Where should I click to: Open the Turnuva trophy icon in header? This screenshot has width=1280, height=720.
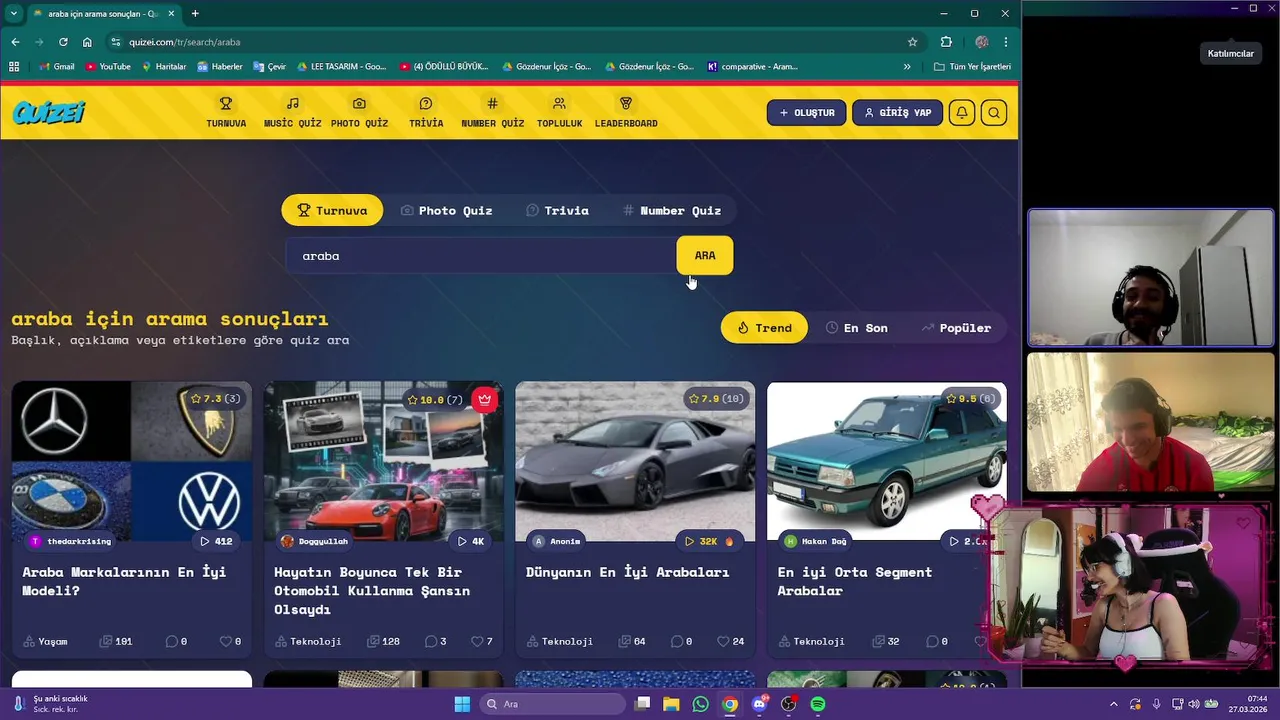pyautogui.click(x=226, y=103)
